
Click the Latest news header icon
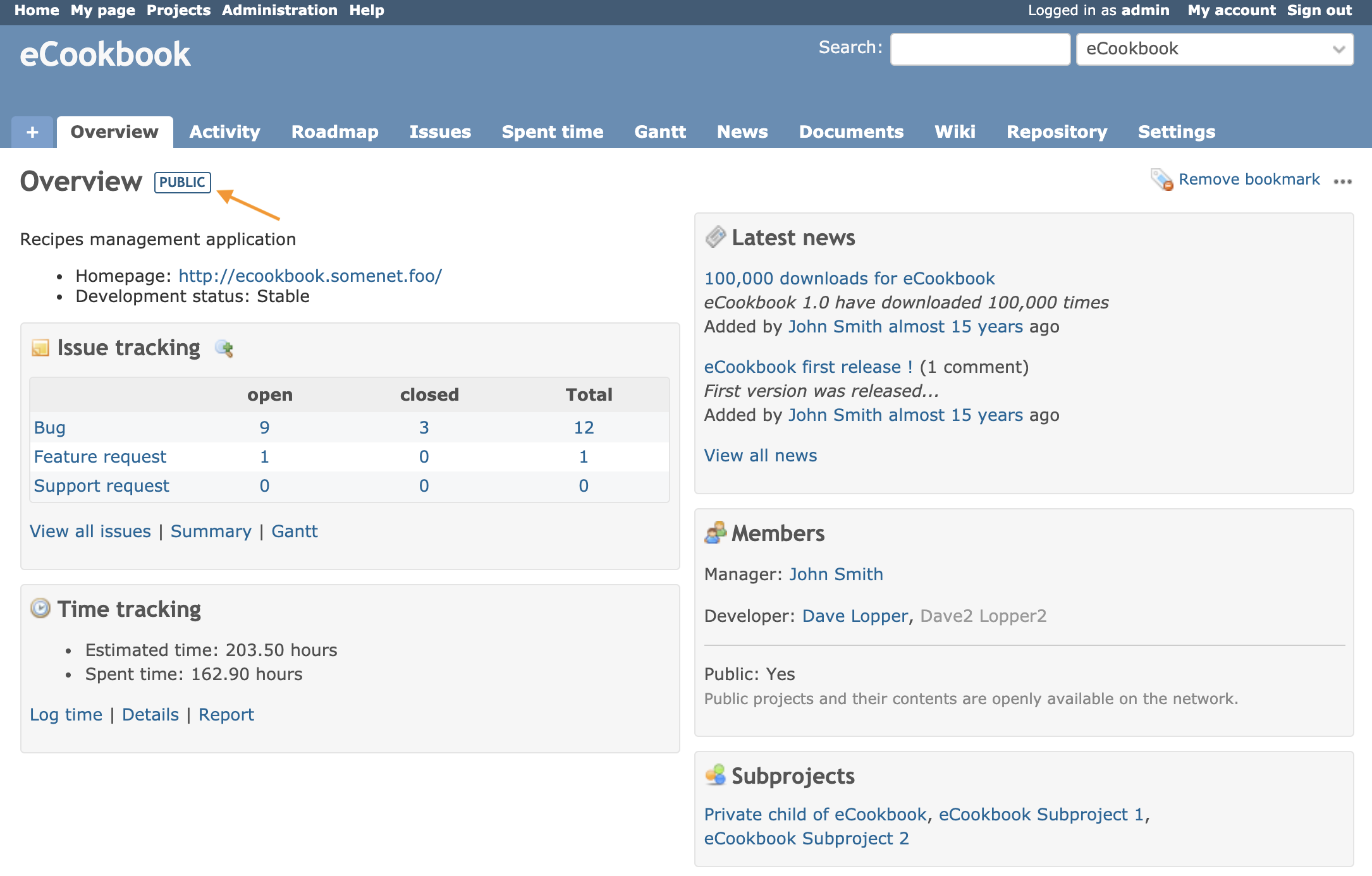click(x=715, y=238)
